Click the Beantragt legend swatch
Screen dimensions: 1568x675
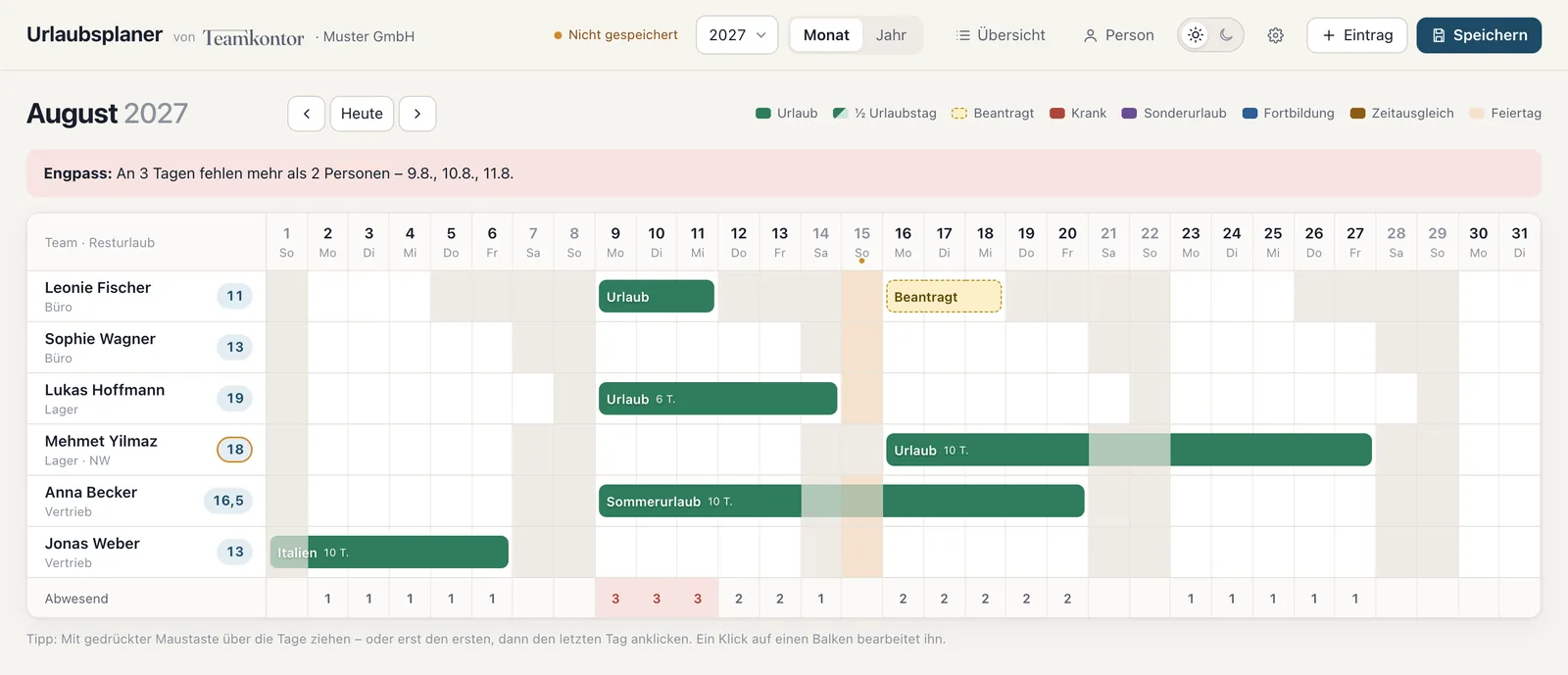coord(959,114)
